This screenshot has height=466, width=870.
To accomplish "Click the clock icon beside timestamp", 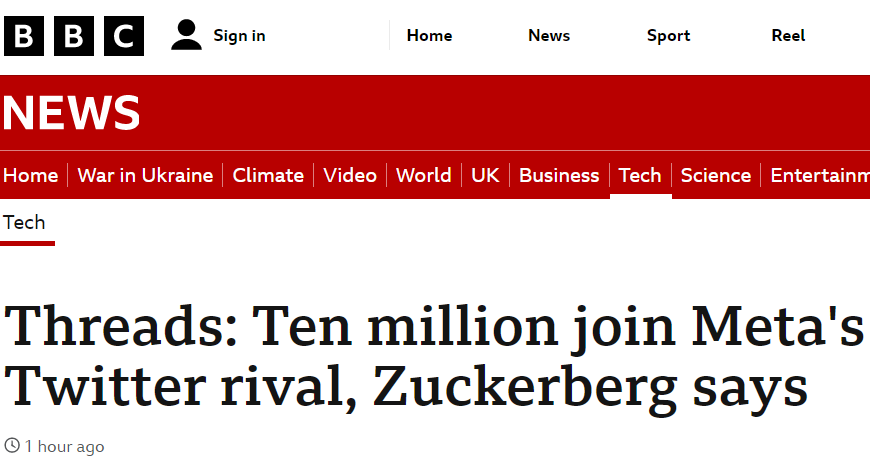I will [12, 446].
